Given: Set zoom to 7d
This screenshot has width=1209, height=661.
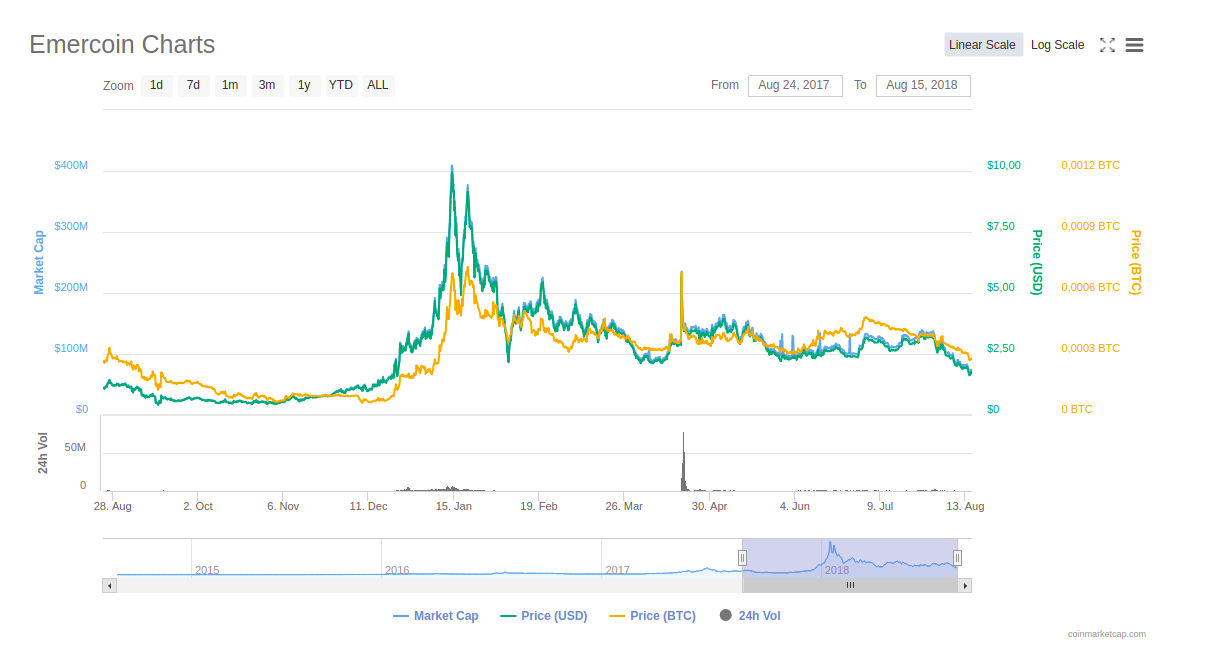Looking at the screenshot, I should pos(194,85).
